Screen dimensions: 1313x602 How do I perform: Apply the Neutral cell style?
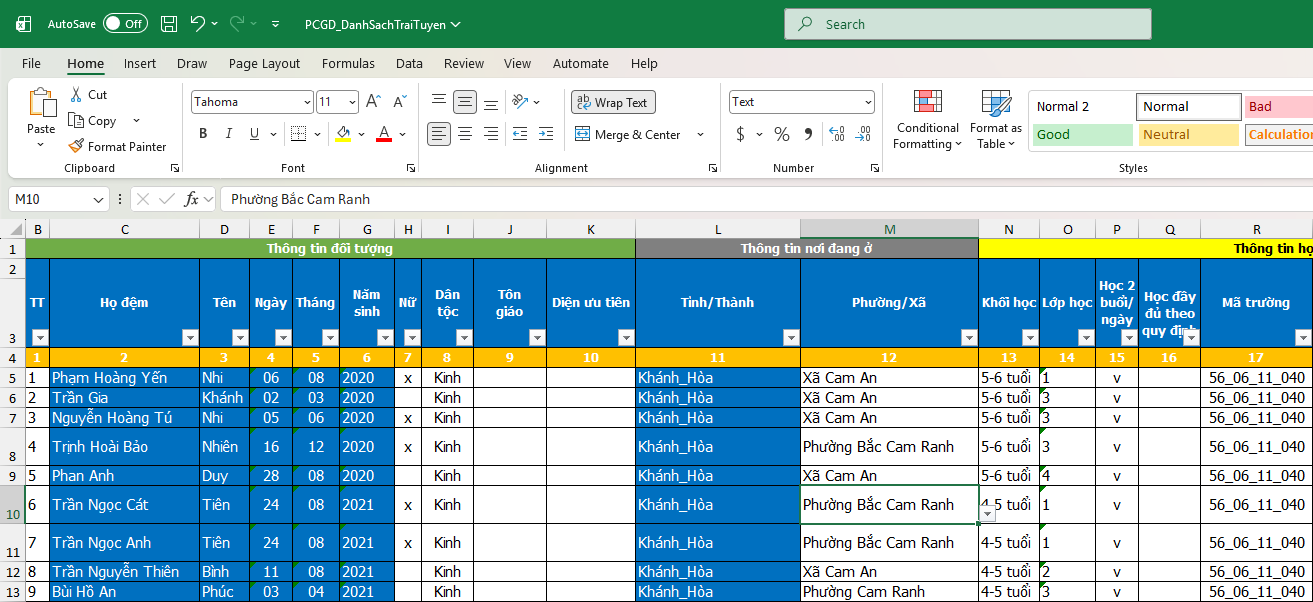pos(1188,134)
